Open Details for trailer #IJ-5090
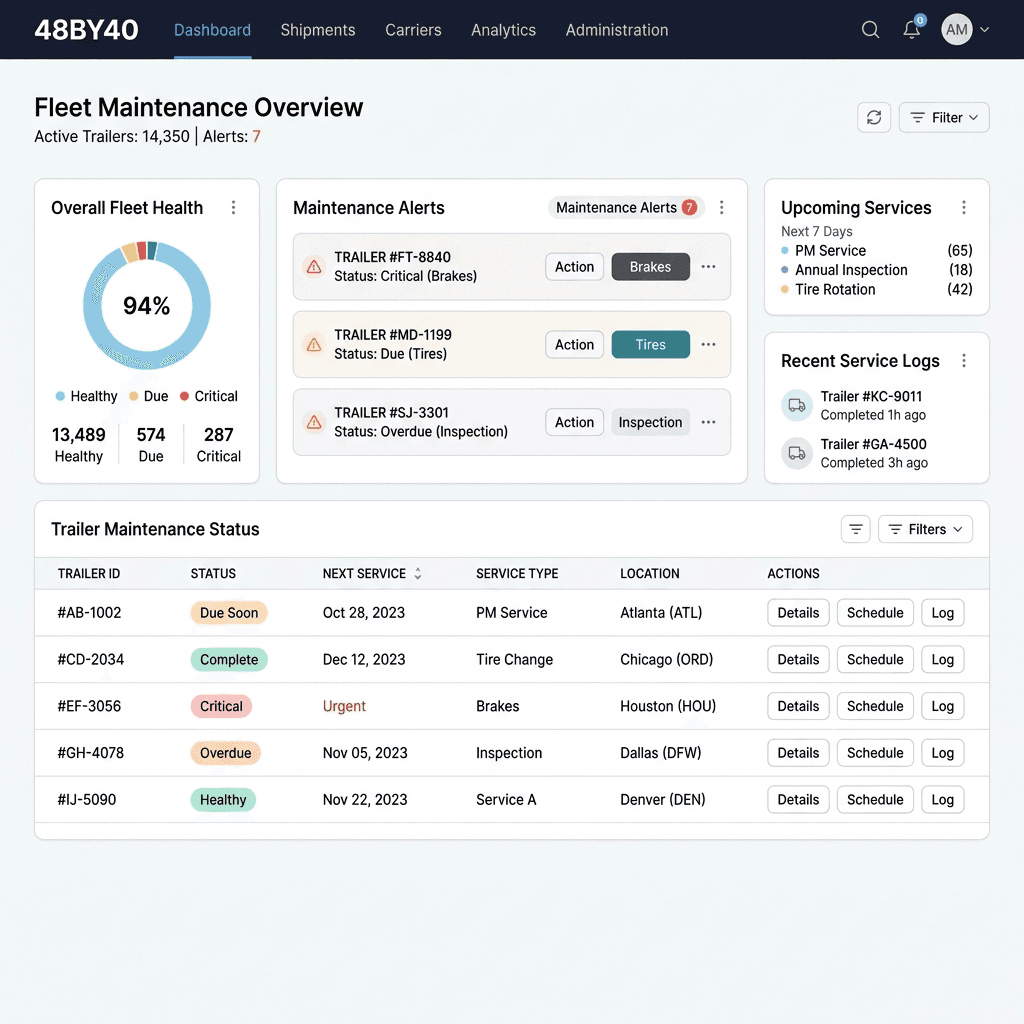1024x1024 pixels. tap(798, 799)
